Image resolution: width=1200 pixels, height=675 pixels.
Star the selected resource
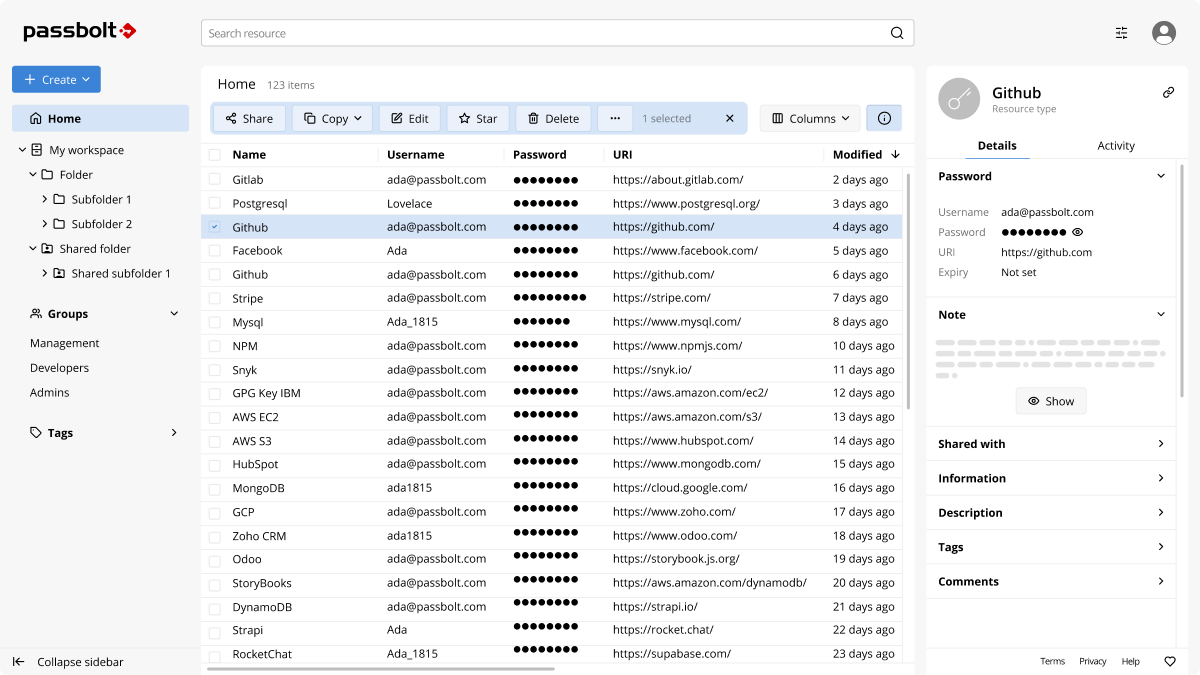coord(478,118)
